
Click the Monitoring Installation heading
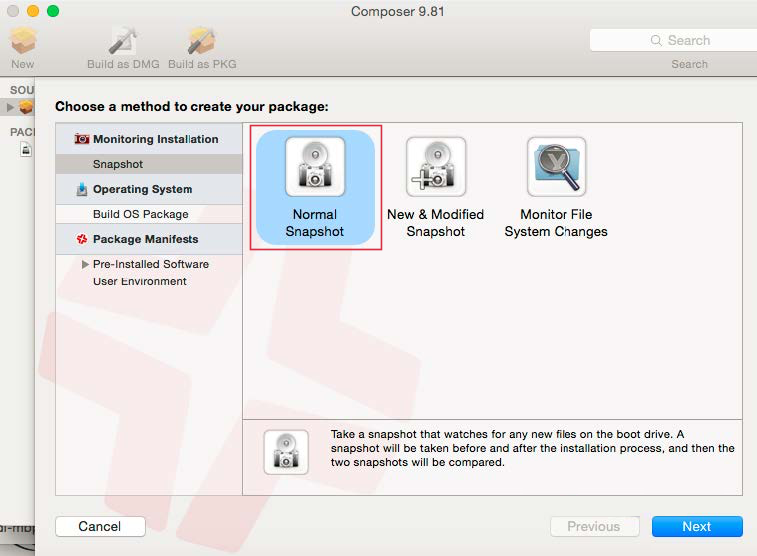point(155,139)
